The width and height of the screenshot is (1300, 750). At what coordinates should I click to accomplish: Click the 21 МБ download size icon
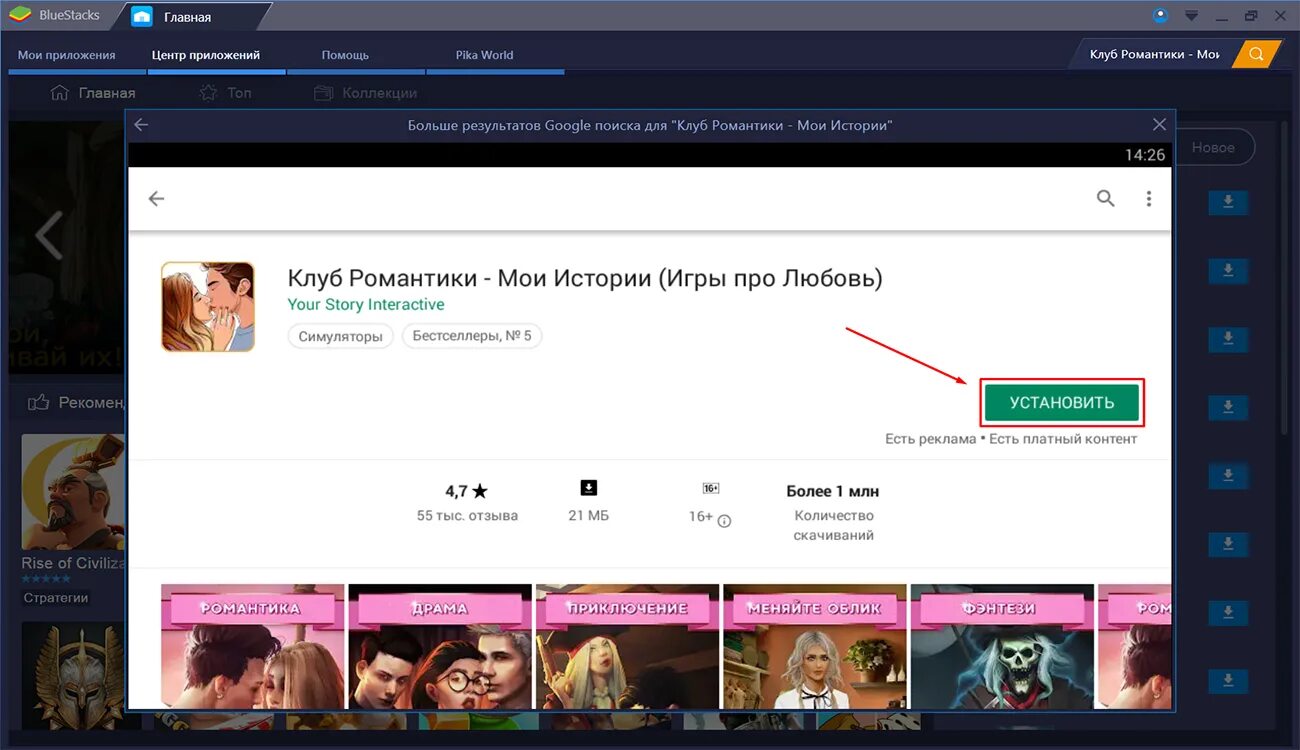click(x=588, y=488)
